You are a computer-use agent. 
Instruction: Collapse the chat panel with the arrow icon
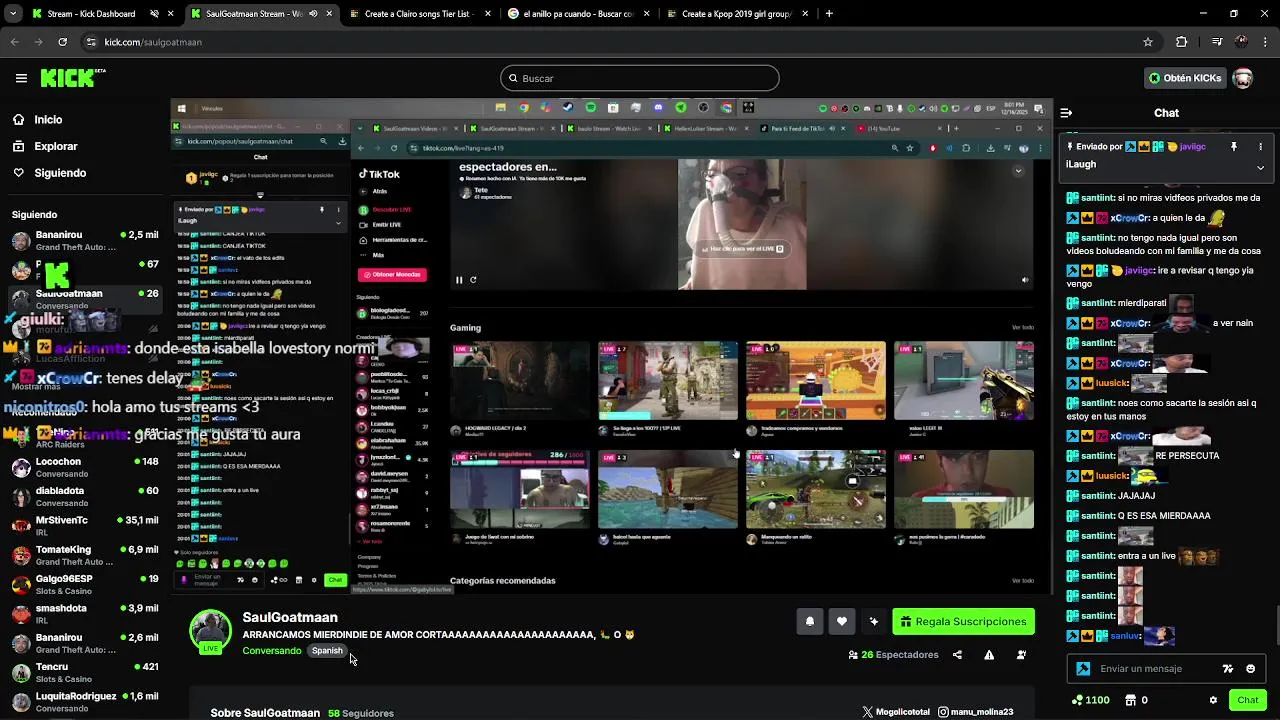pos(1066,113)
